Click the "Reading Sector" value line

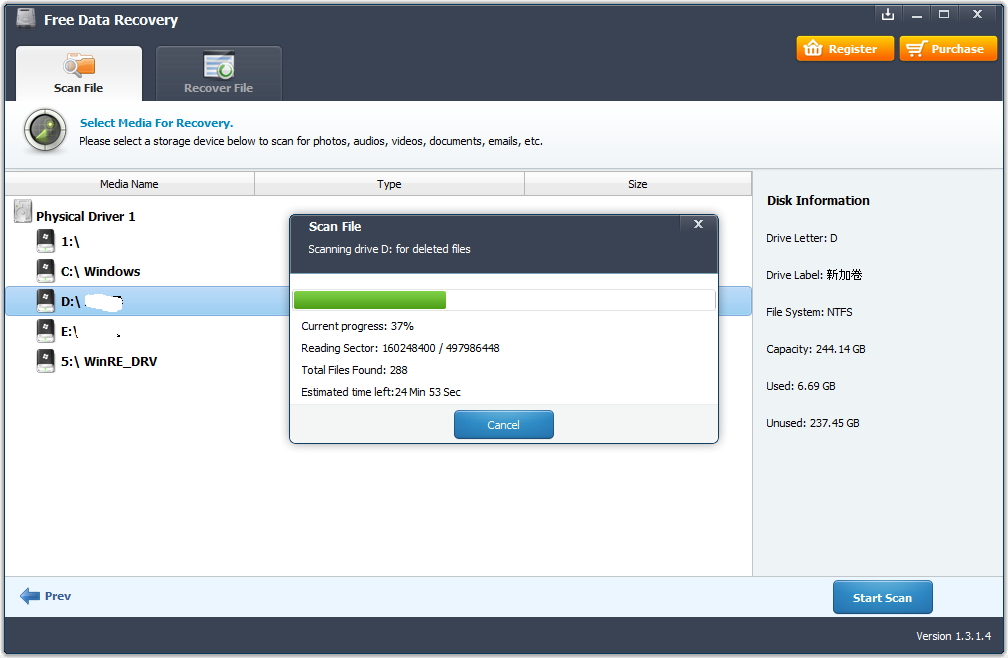tap(400, 348)
